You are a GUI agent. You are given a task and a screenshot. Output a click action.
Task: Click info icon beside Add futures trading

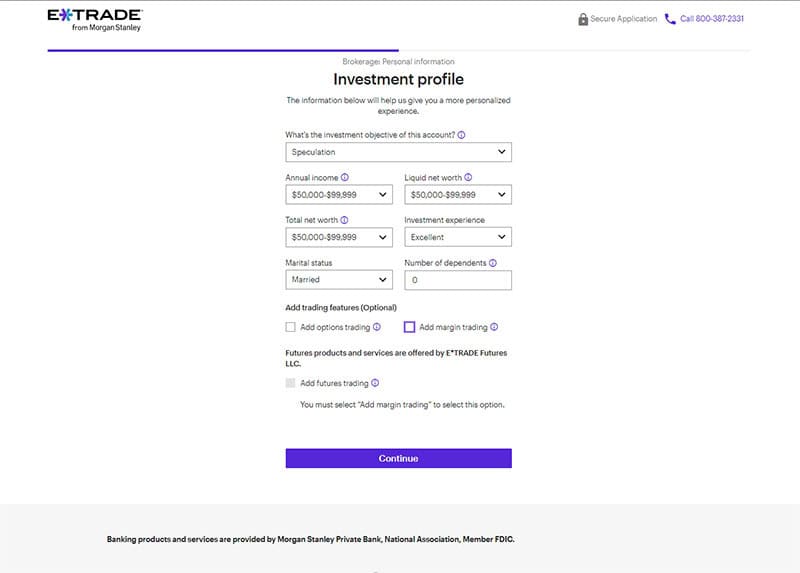tap(375, 383)
